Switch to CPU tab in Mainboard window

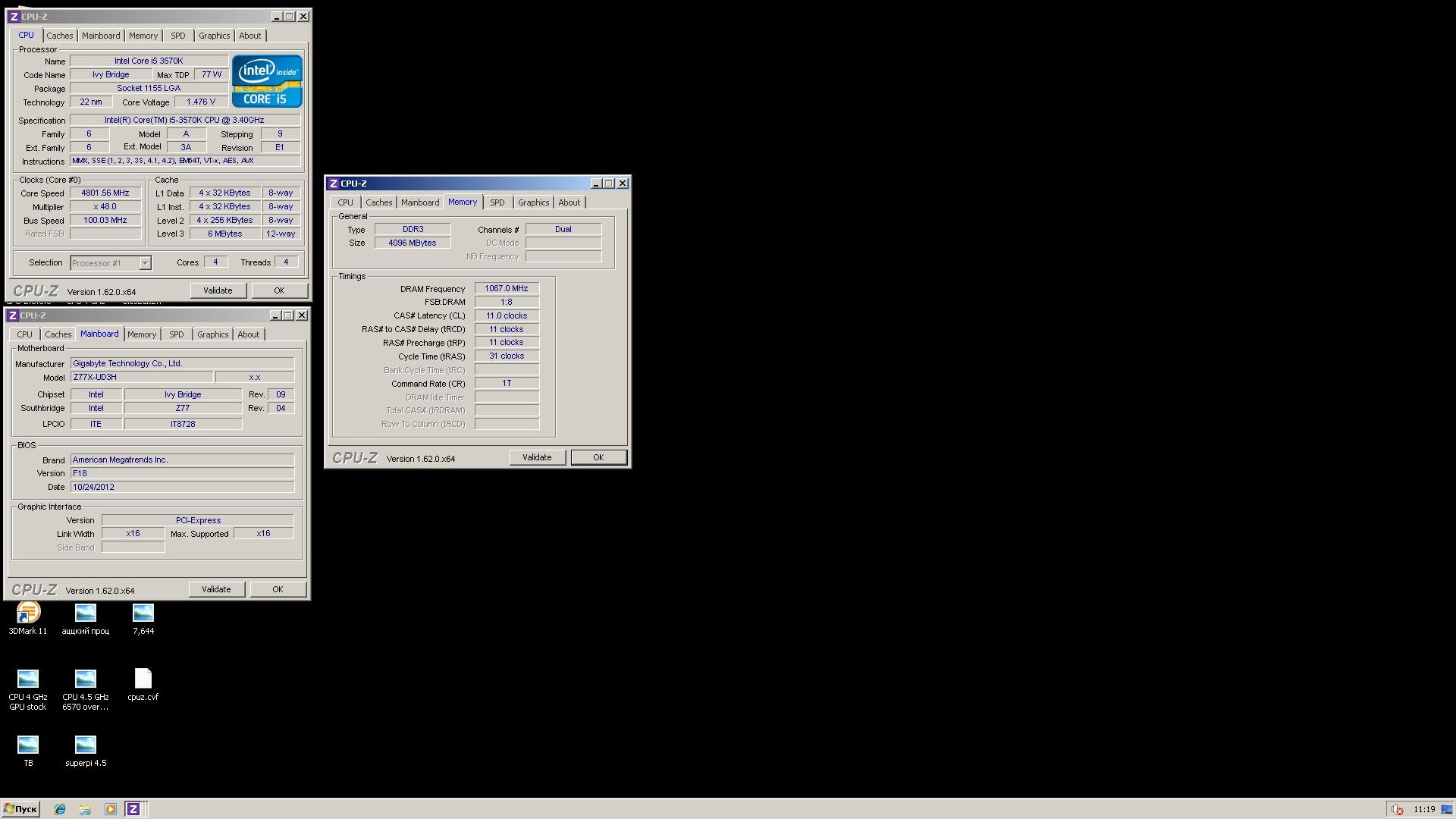pos(24,334)
